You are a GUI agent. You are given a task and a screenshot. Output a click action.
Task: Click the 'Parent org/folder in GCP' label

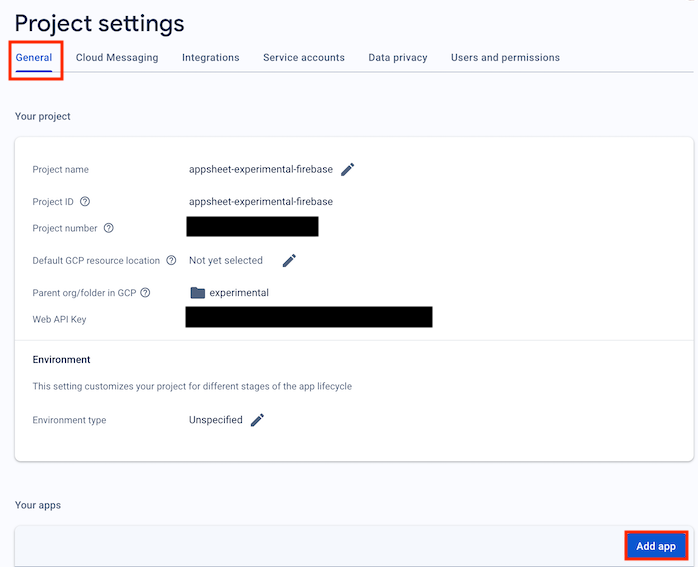(84, 293)
